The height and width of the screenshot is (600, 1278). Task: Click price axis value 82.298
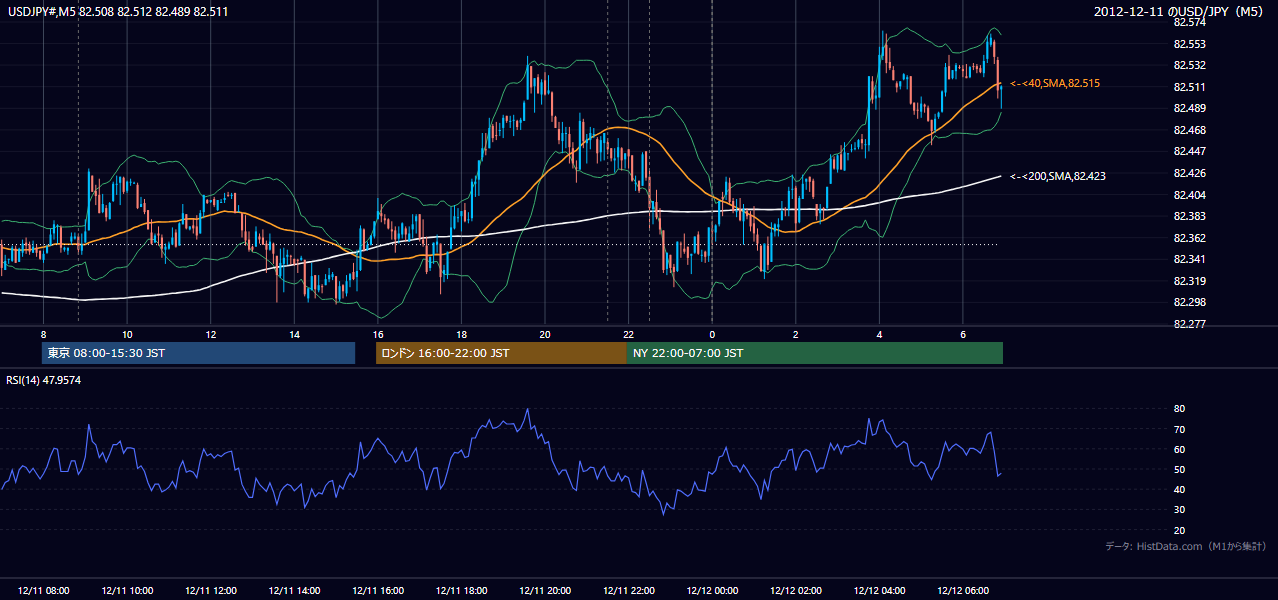(1189, 302)
